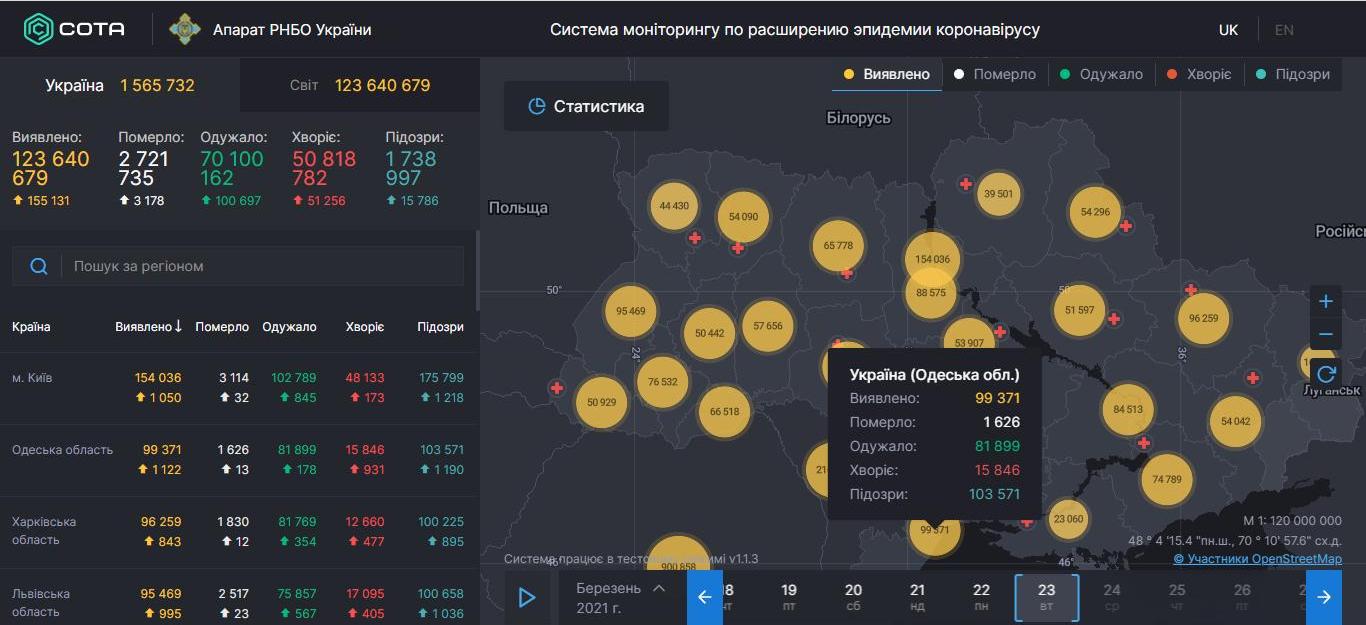Go to next dates with right arrow
The height and width of the screenshot is (625, 1366).
pos(1324,597)
